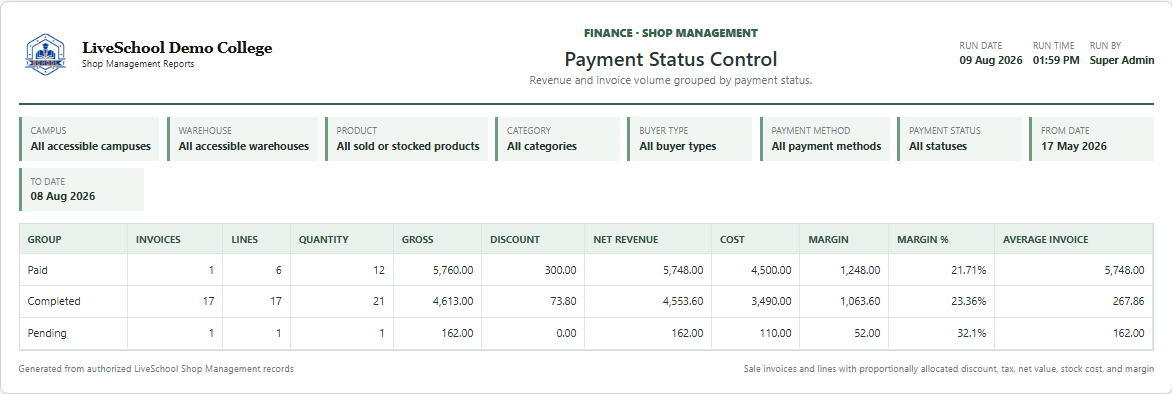Click the All statuses filter value
Viewport: 1173px width, 394px height.
click(937, 147)
